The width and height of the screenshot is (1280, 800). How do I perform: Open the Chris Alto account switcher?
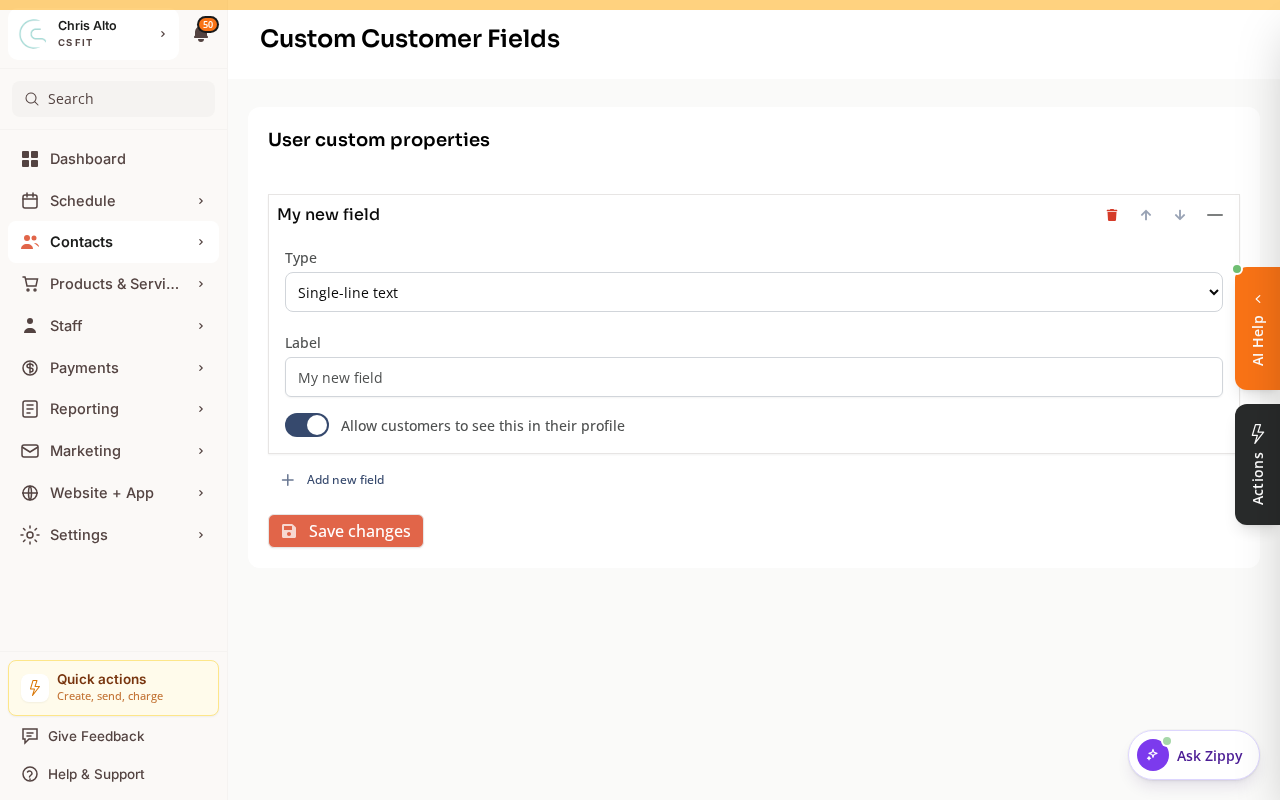coord(93,34)
